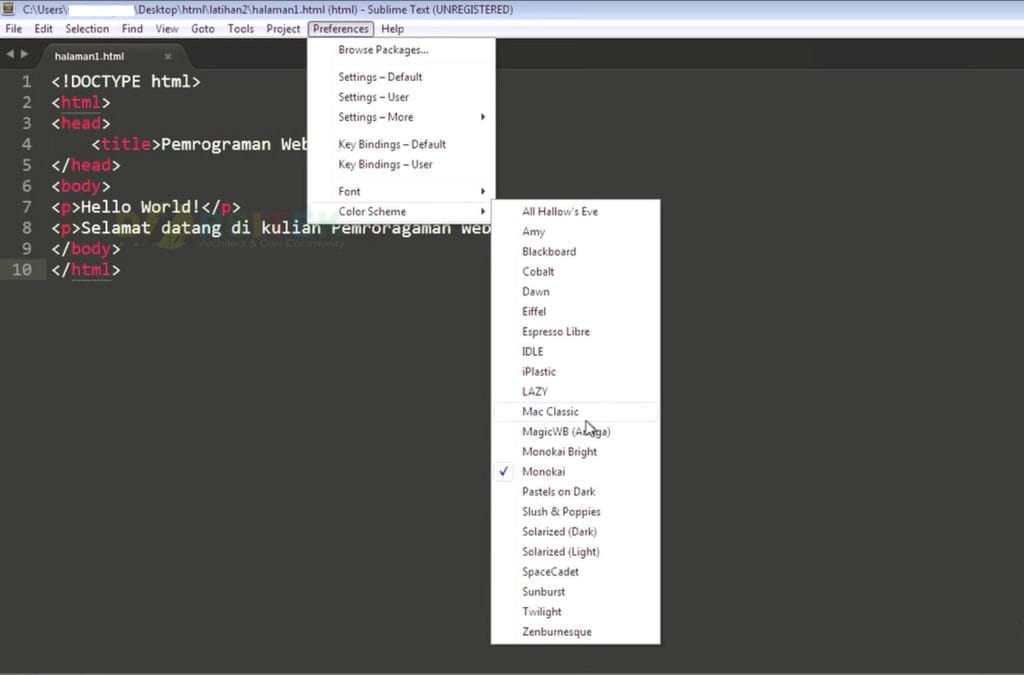Click the forward tab navigation arrow
Viewport: 1024px width, 675px height.
click(25, 54)
